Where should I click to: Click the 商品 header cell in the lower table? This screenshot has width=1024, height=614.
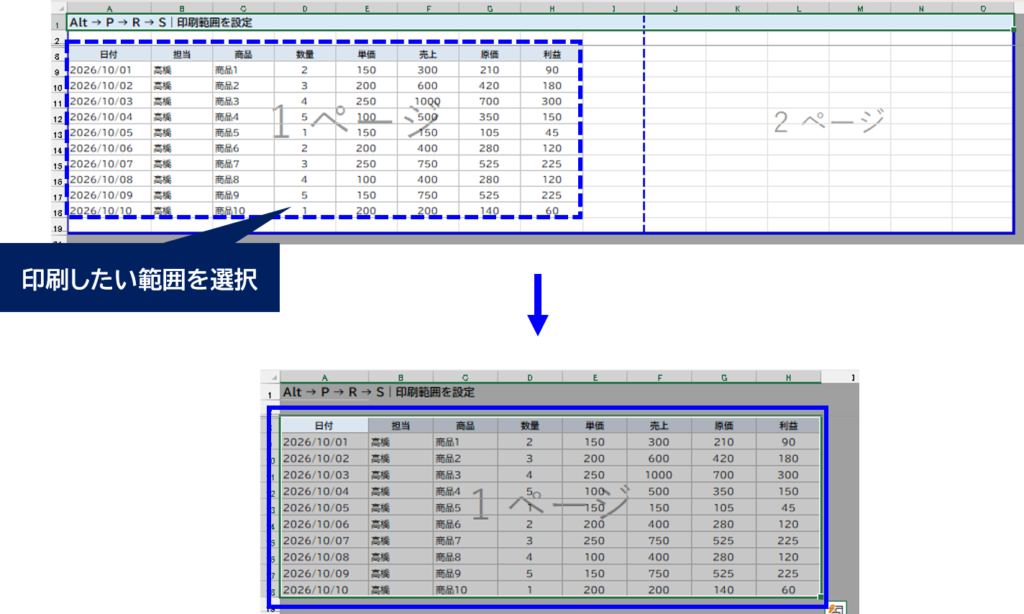[465, 425]
